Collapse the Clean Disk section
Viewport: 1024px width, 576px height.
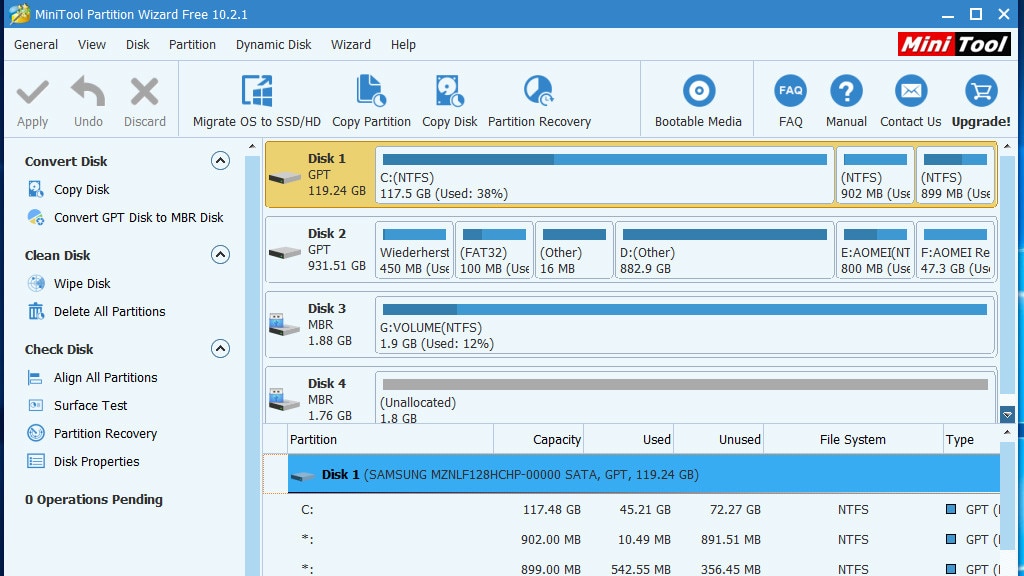220,255
